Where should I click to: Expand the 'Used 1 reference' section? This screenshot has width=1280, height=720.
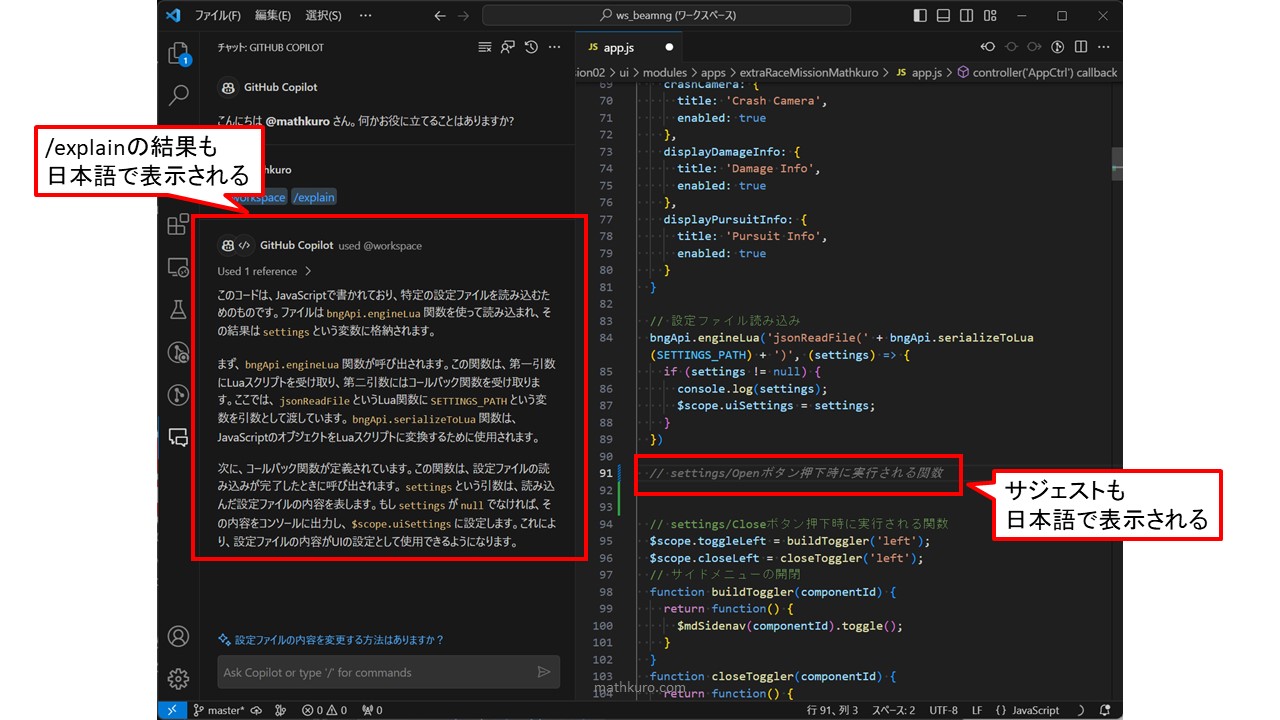pos(265,271)
